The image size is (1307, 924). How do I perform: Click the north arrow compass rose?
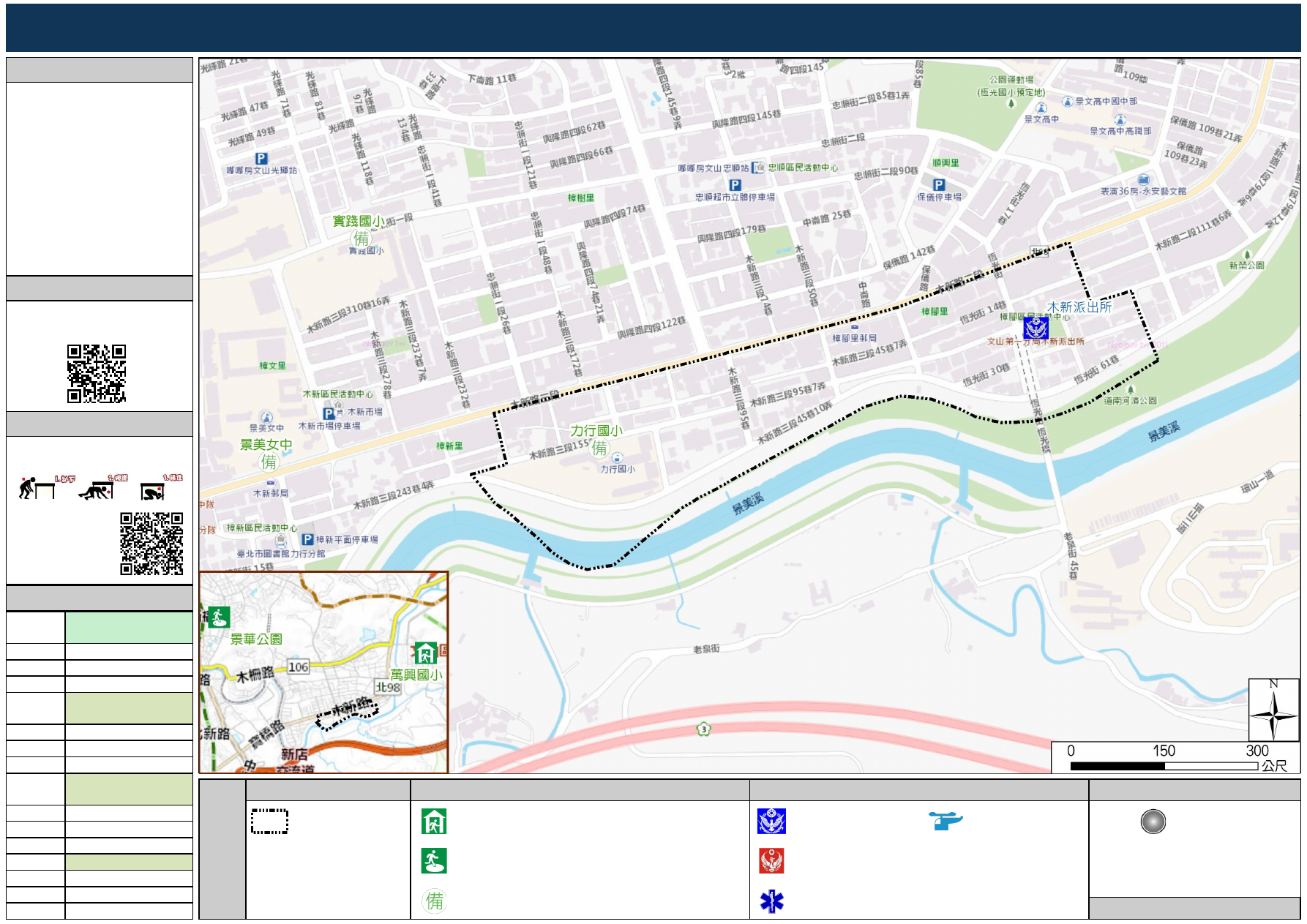[1273, 710]
